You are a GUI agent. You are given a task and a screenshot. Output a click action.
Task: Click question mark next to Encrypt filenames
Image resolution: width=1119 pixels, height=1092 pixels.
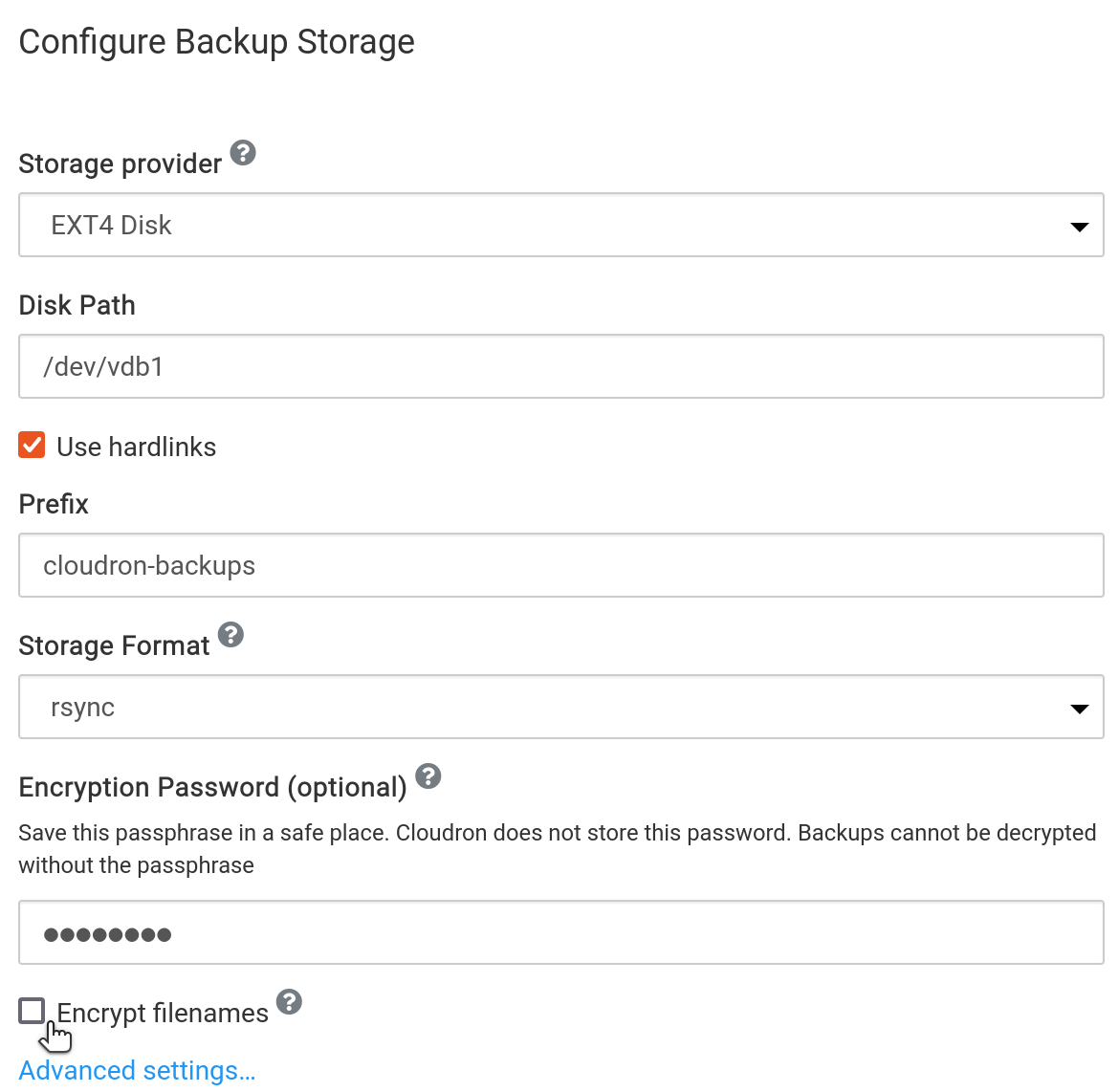pos(289,1002)
